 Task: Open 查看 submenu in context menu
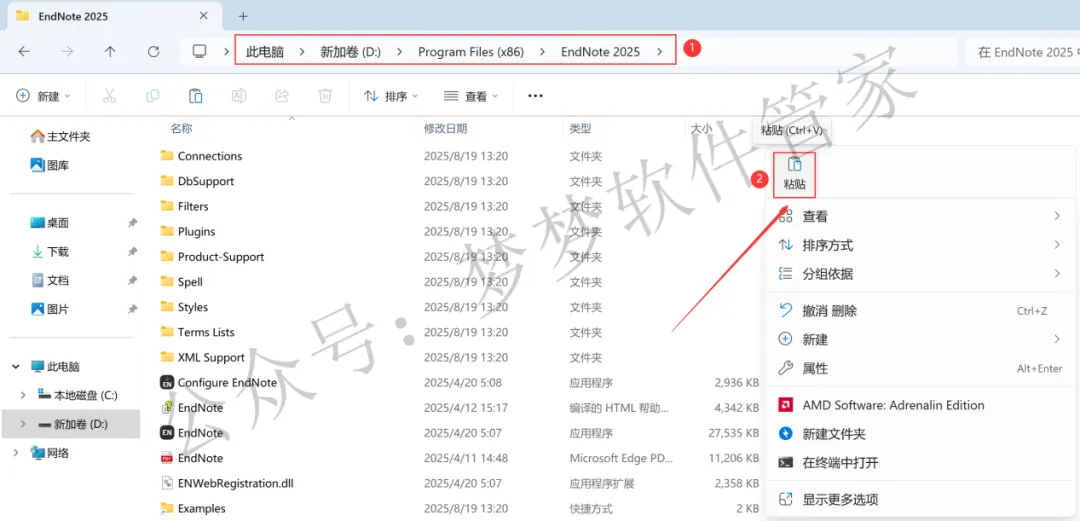920,216
